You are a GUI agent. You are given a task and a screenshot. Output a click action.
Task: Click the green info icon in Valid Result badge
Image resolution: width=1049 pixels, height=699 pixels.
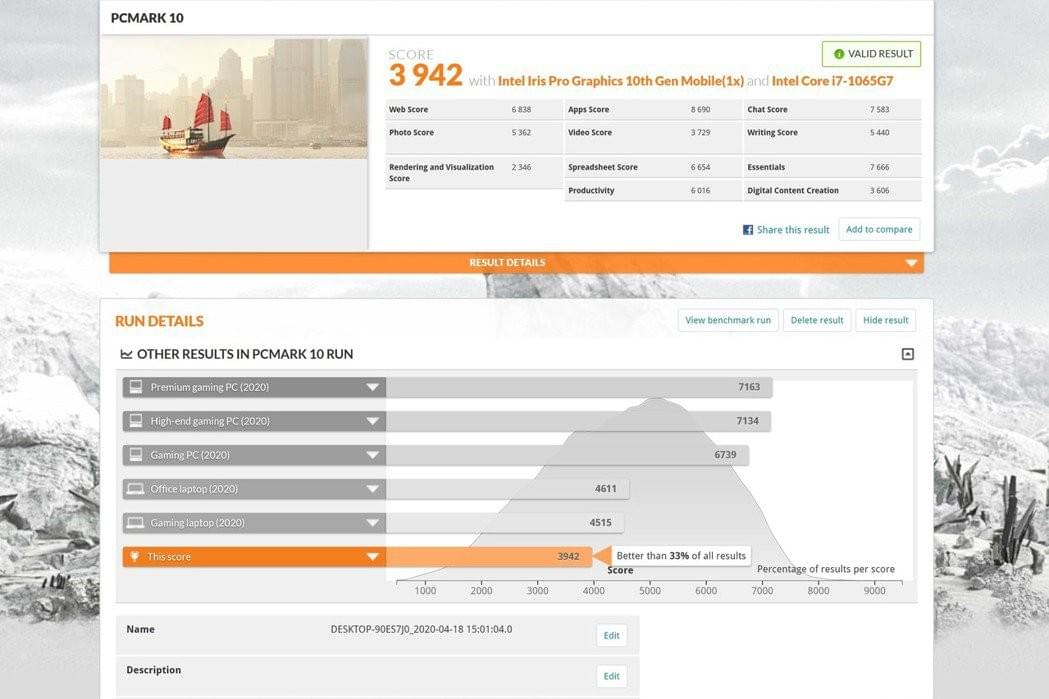pos(838,54)
